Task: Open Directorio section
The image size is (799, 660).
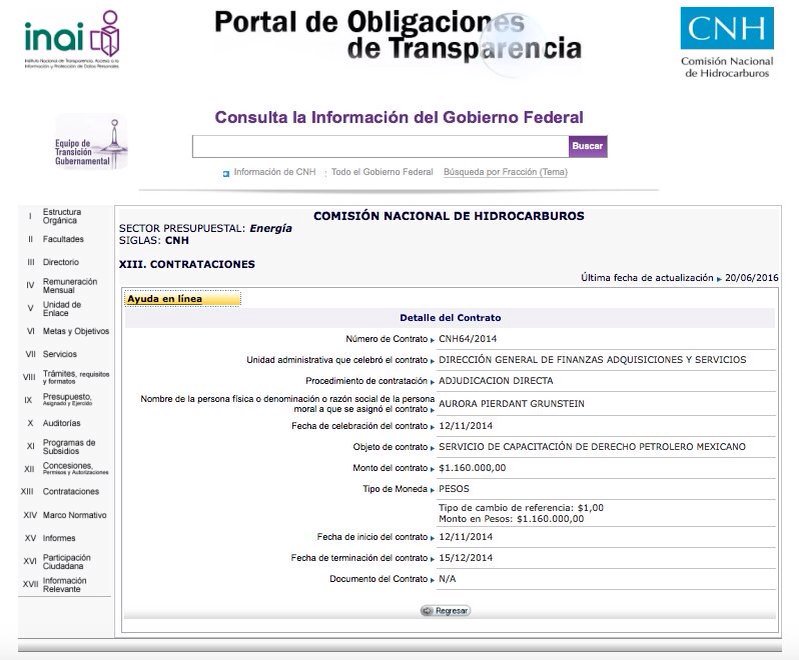Action: pos(61,262)
